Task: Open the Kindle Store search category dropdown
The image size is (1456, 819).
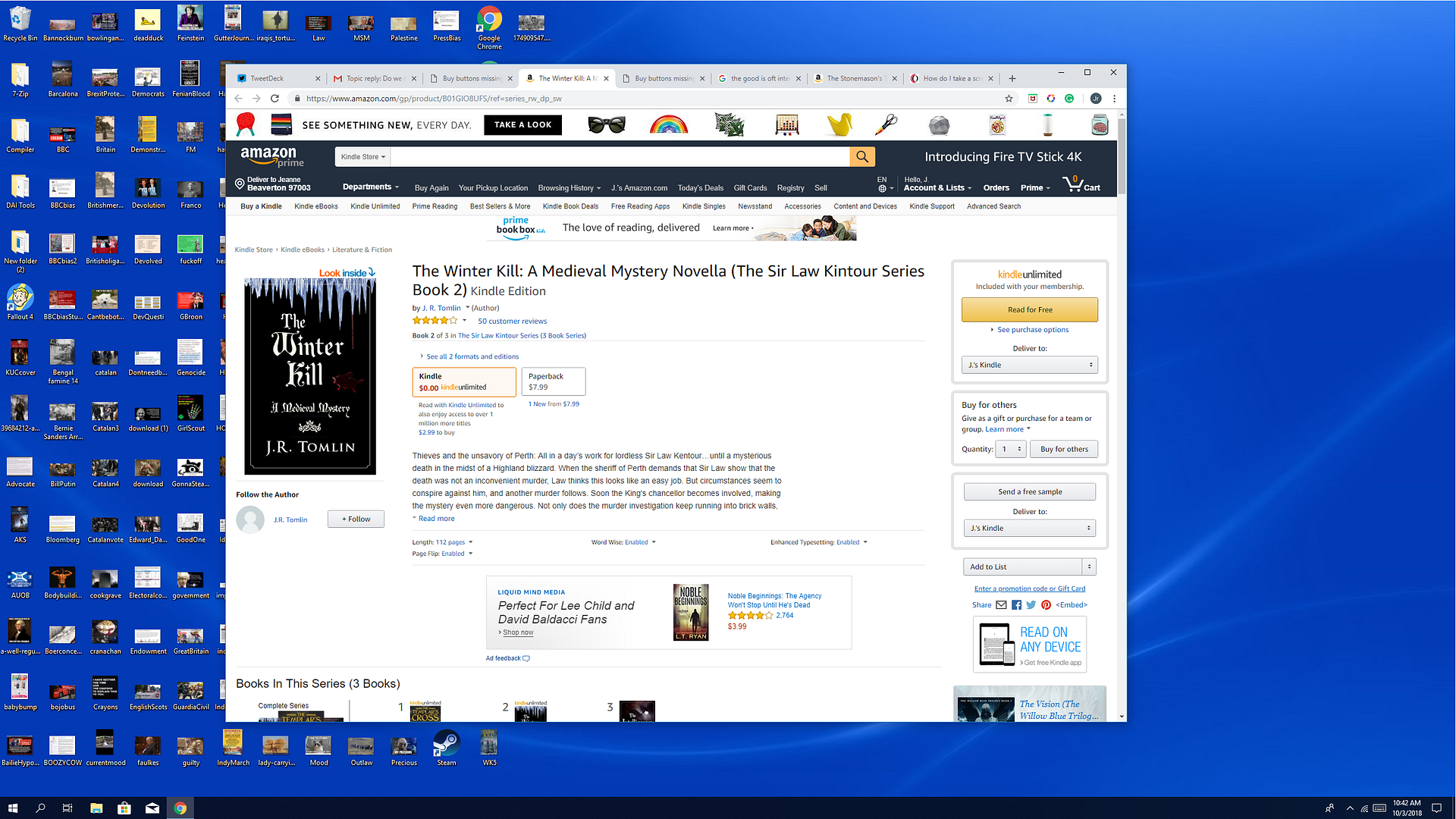Action: pos(363,157)
